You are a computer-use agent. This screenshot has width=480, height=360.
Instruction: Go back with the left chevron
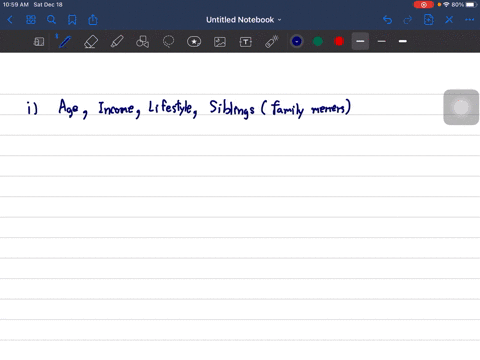(10, 20)
